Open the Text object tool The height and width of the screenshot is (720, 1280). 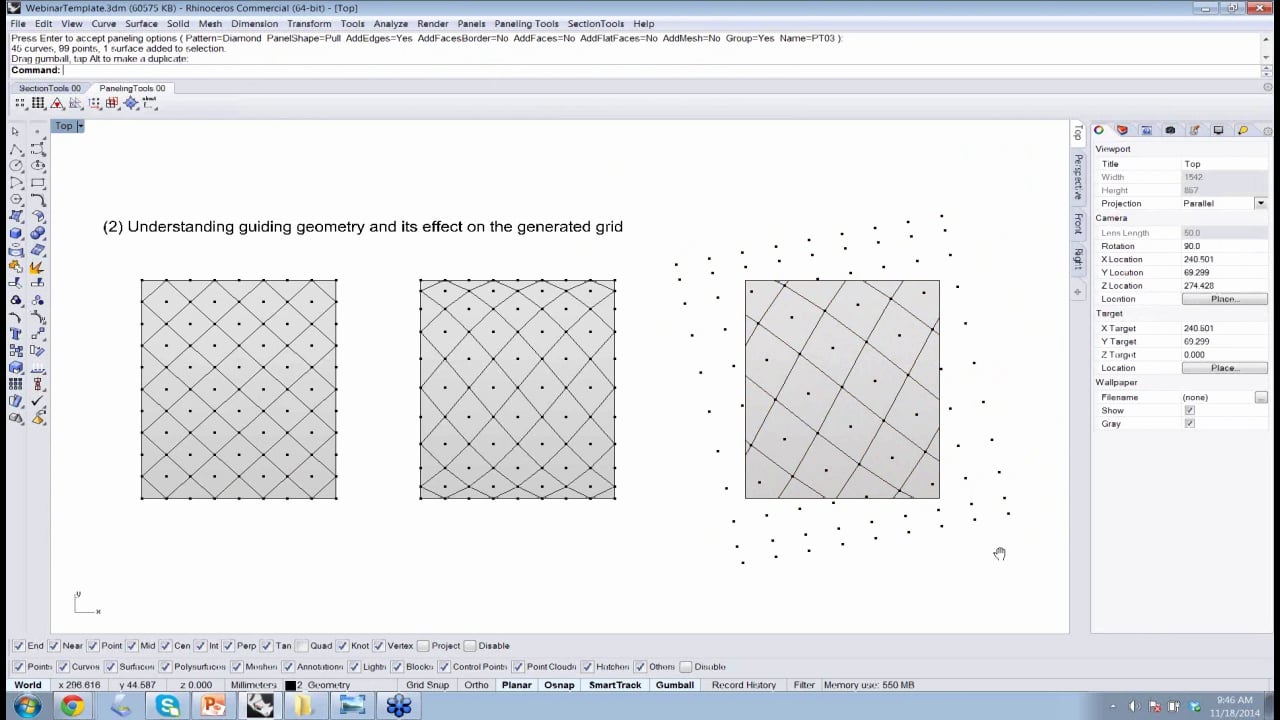point(16,335)
